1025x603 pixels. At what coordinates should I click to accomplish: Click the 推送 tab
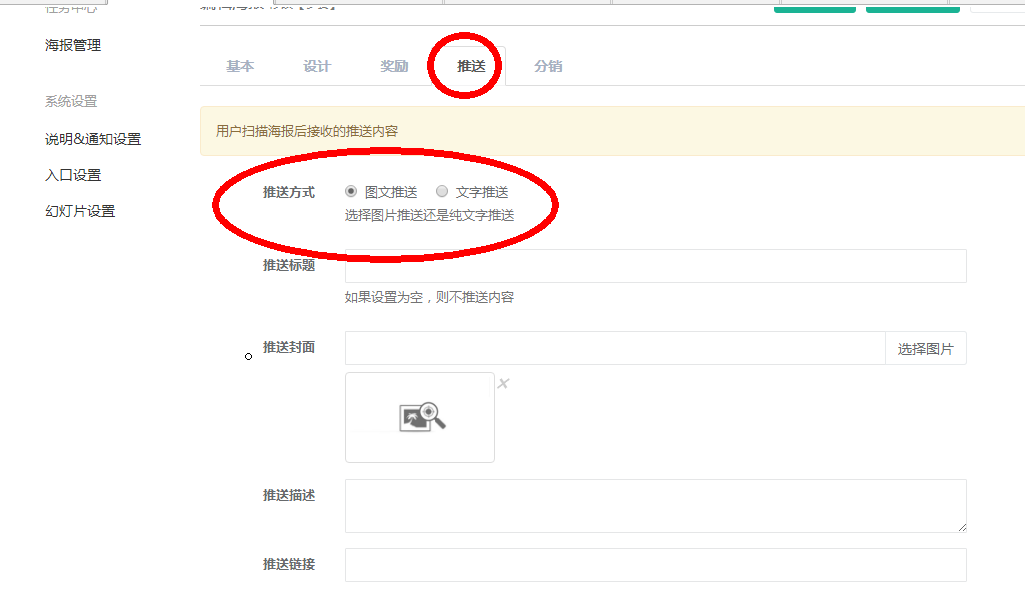pyautogui.click(x=471, y=67)
